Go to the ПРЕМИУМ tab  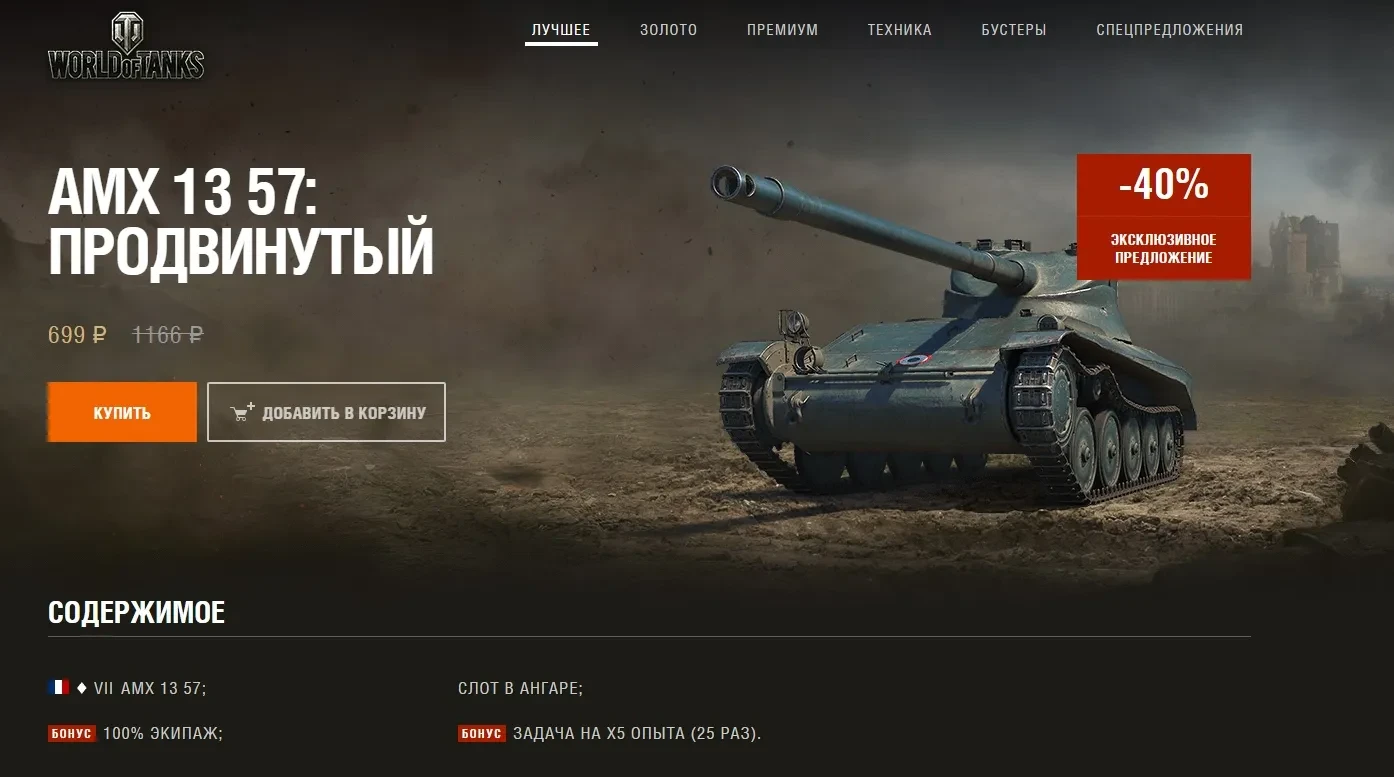coord(782,30)
